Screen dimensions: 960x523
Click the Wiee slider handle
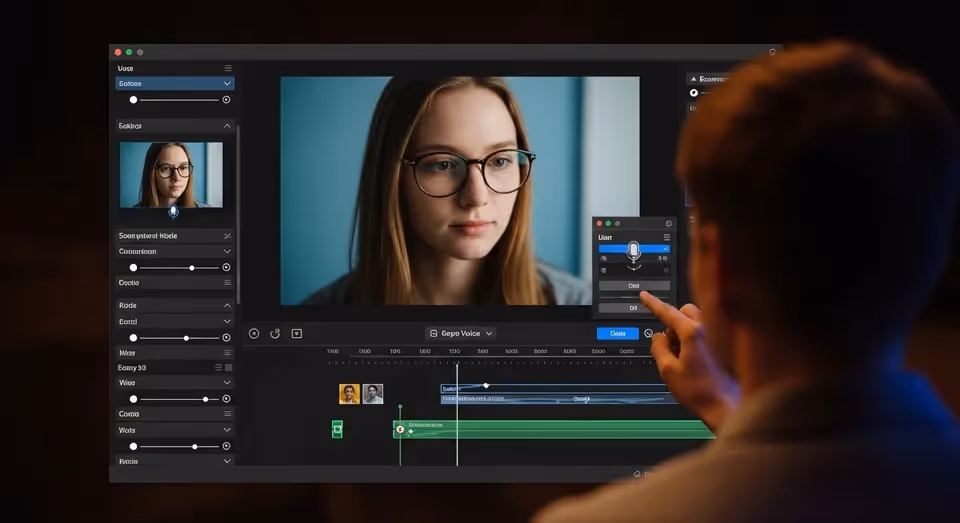tap(205, 399)
